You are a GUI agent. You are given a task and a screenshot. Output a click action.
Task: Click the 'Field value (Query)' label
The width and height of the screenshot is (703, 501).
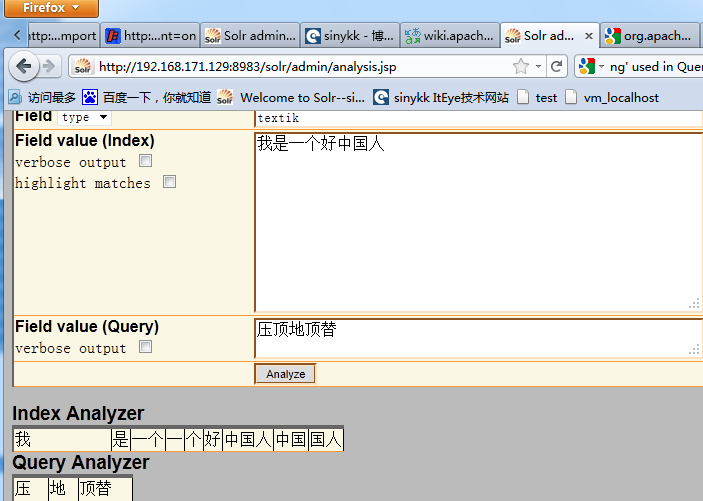[x=87, y=326]
